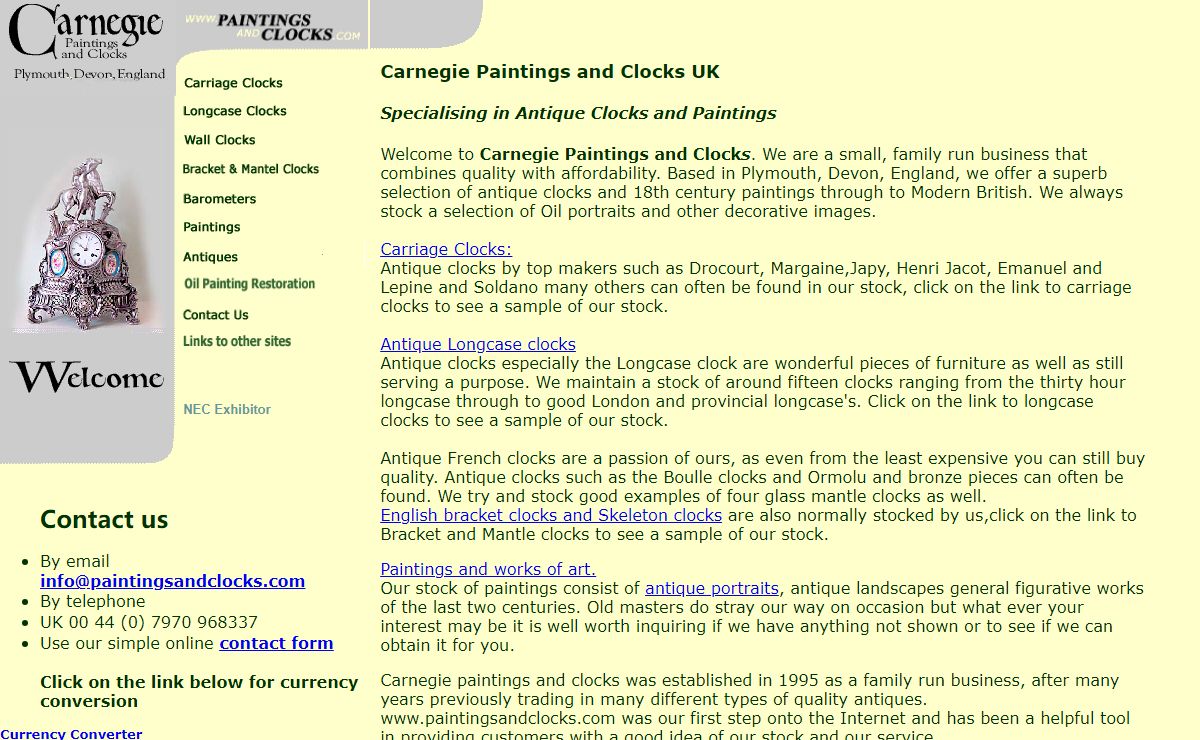
Task: Click the NEC Exhibitor link
Action: [227, 409]
